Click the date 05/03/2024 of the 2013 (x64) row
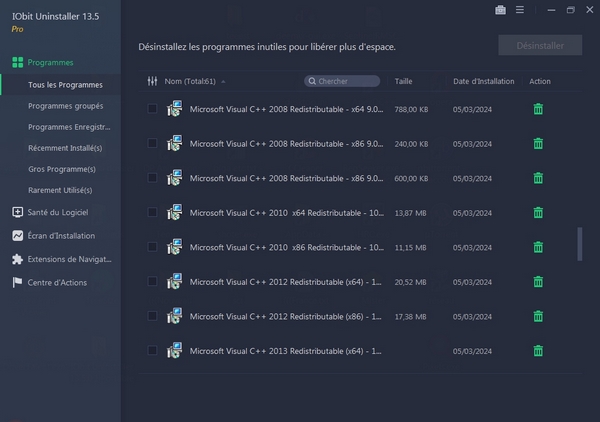Image resolution: width=600 pixels, height=422 pixels. [472, 351]
